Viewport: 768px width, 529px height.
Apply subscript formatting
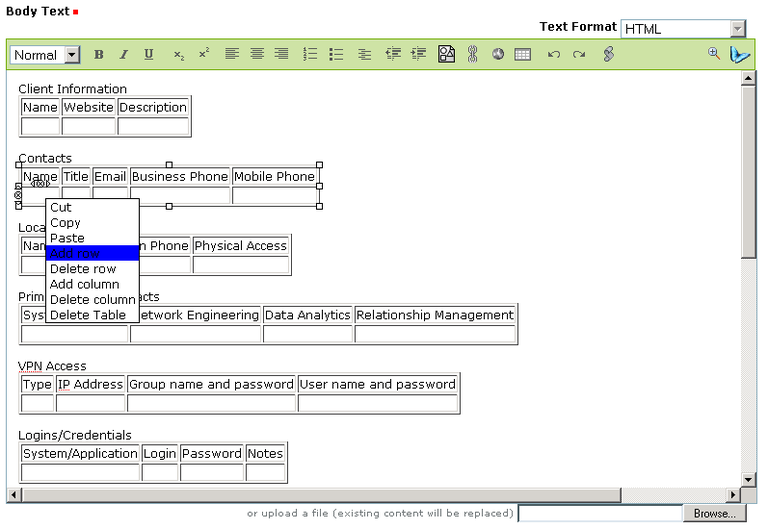[178, 55]
